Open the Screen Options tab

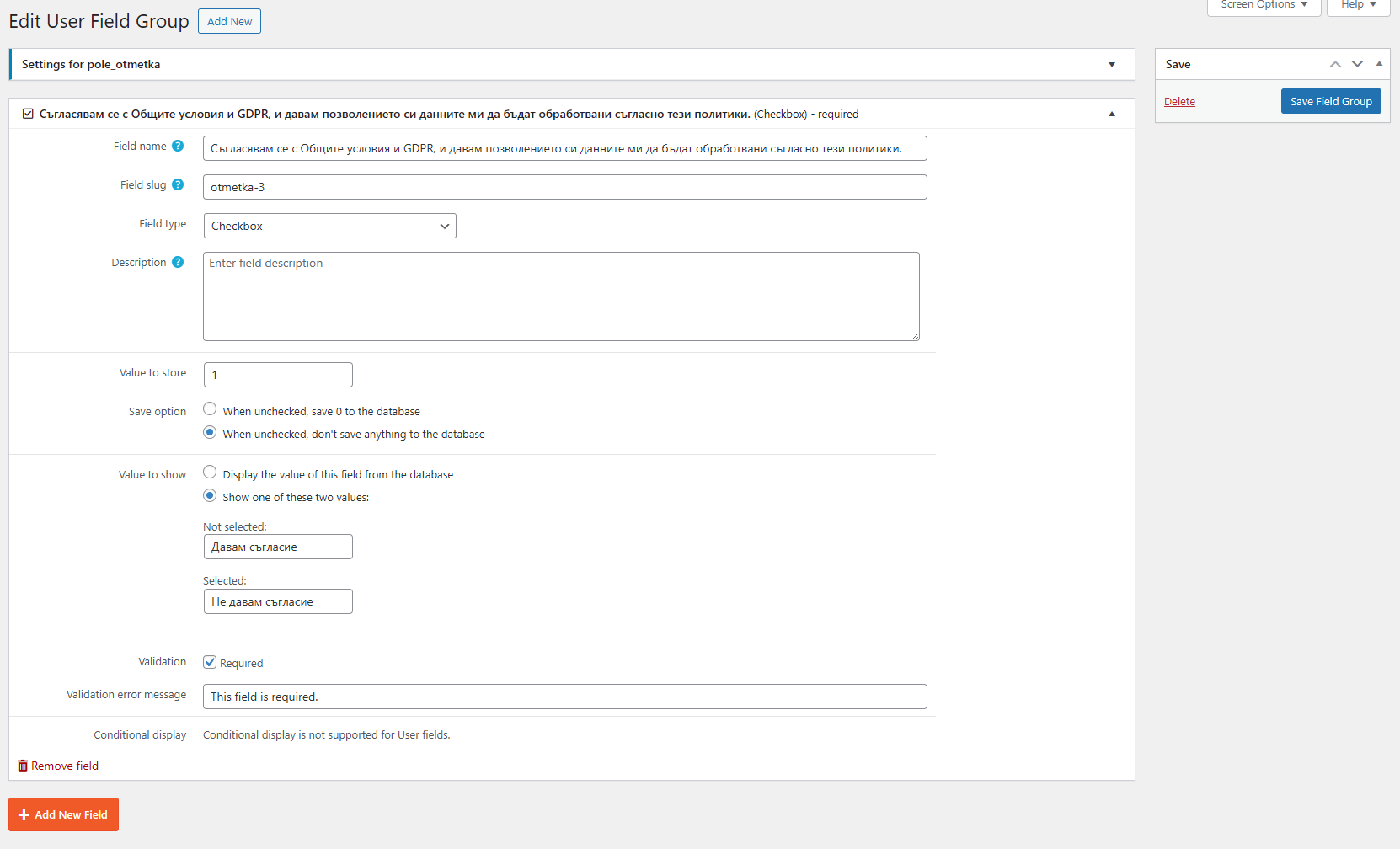1264,5
